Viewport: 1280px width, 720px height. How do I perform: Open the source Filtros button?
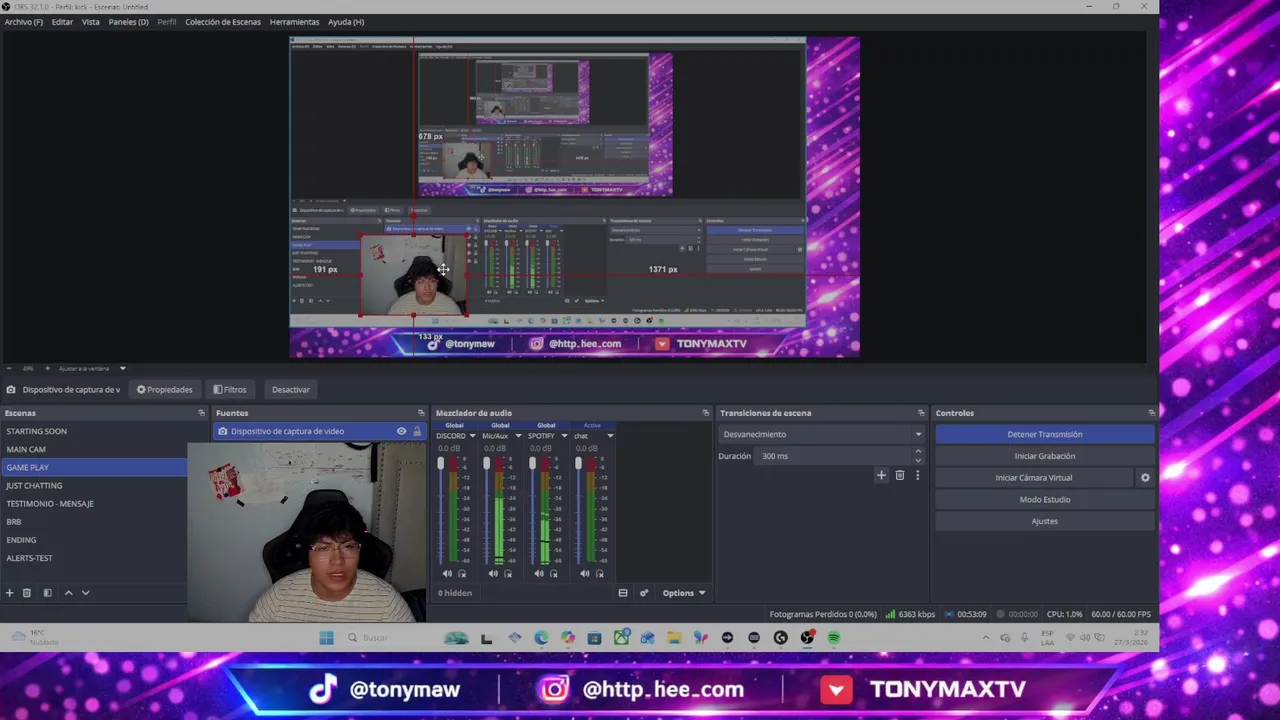(x=230, y=390)
